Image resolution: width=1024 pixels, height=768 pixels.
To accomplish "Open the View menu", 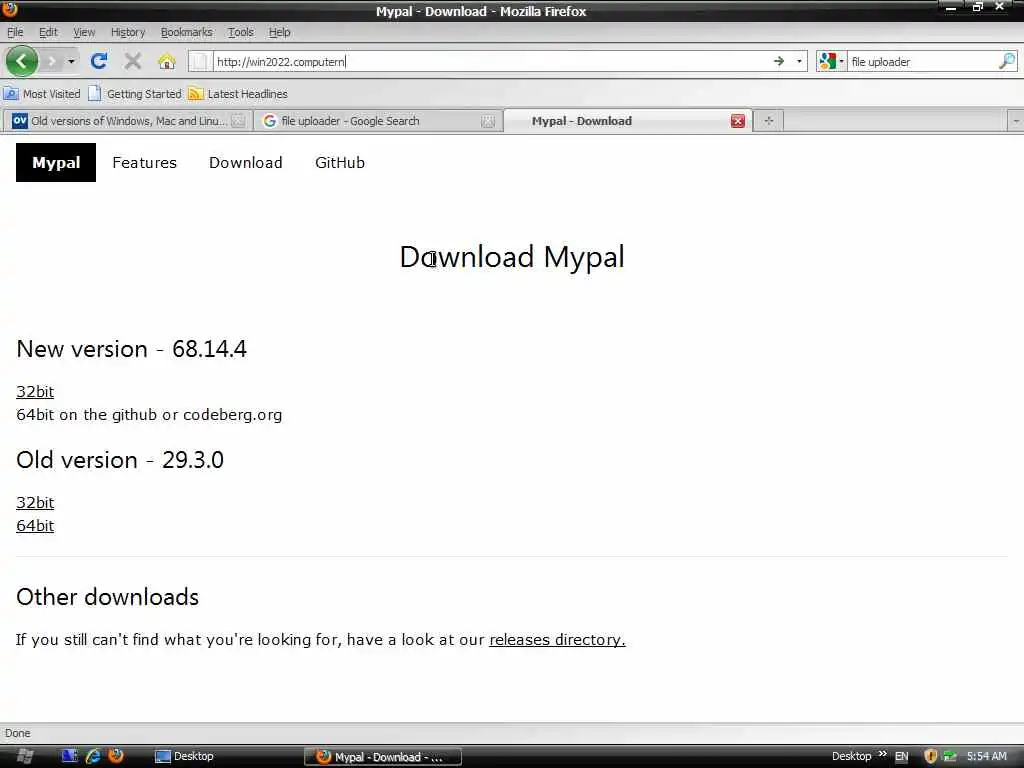I will point(84,32).
